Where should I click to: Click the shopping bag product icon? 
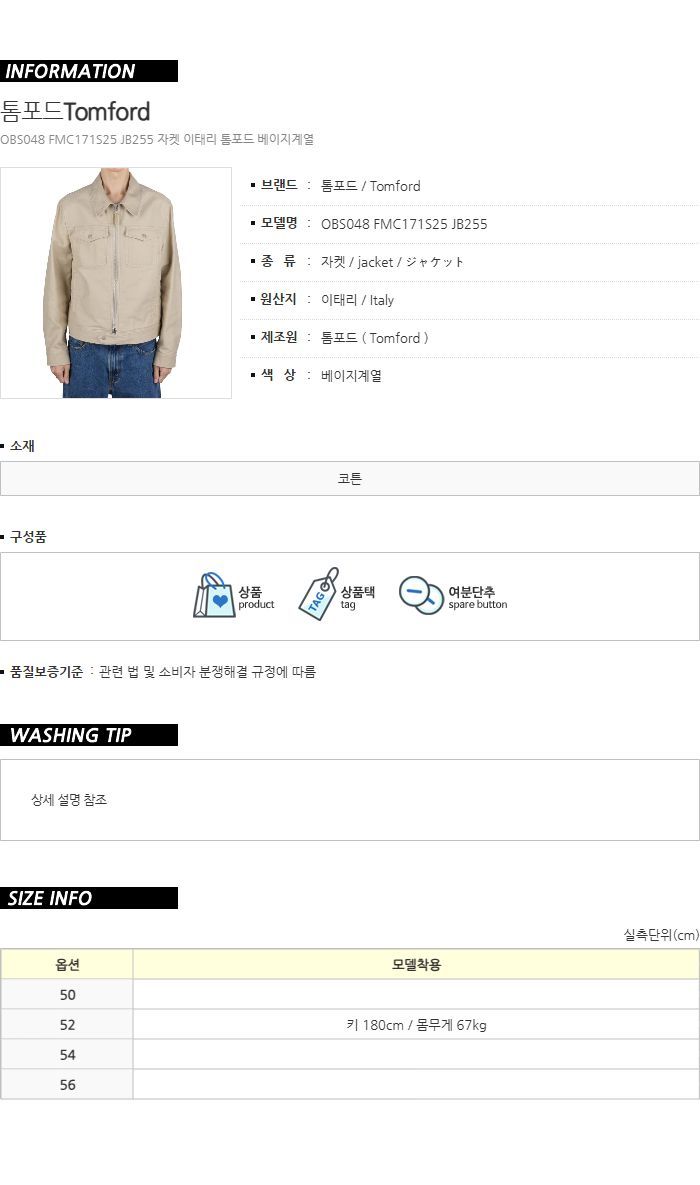215,595
